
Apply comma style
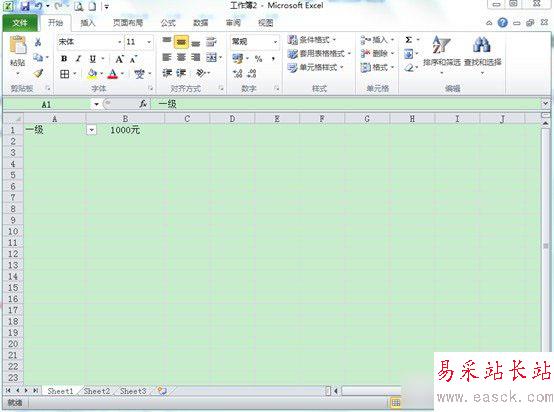pos(273,59)
